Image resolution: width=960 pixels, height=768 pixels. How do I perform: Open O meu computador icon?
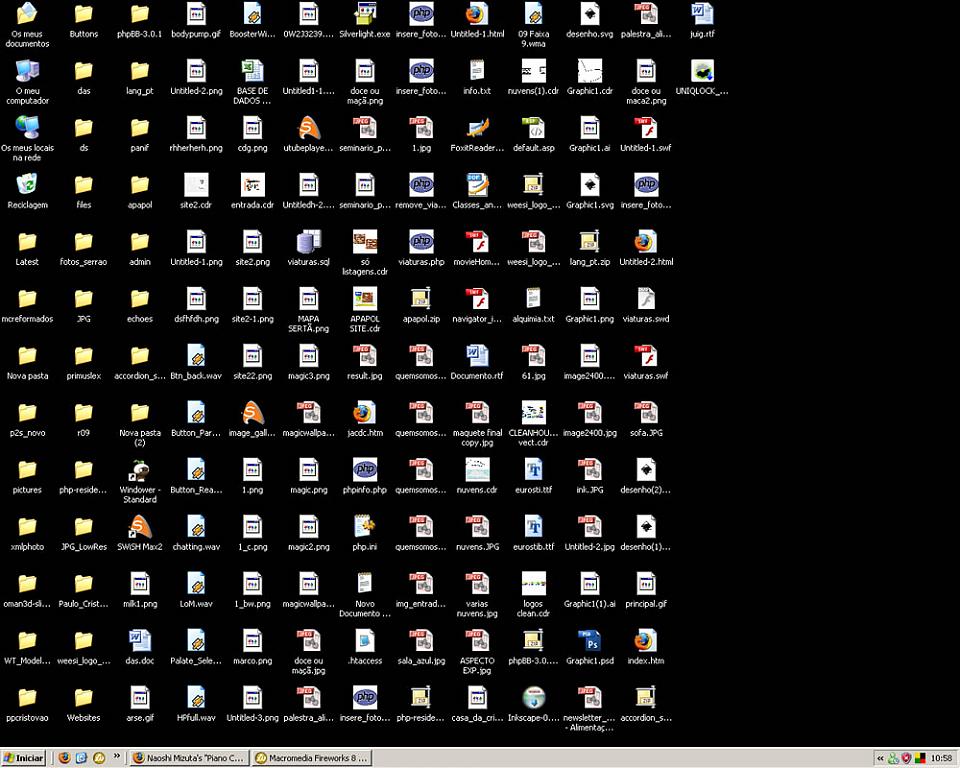pos(27,72)
